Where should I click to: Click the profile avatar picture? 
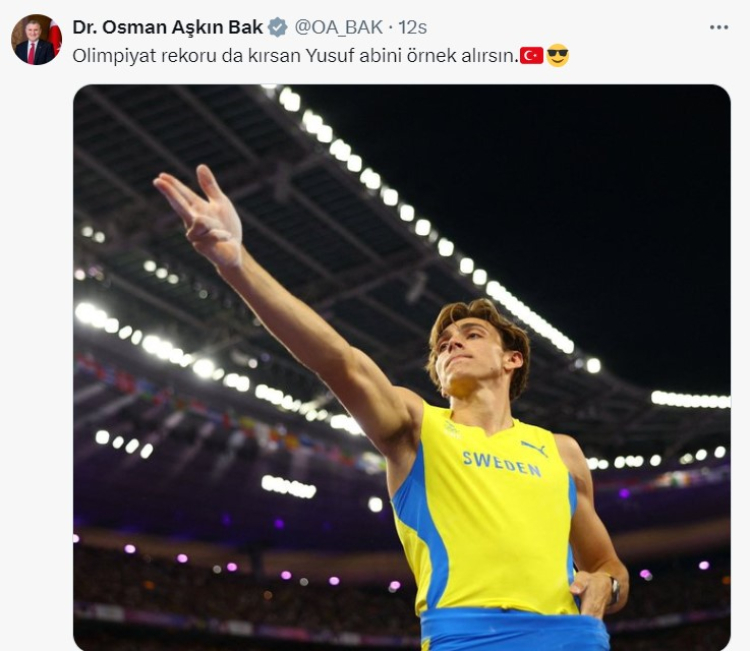point(35,40)
